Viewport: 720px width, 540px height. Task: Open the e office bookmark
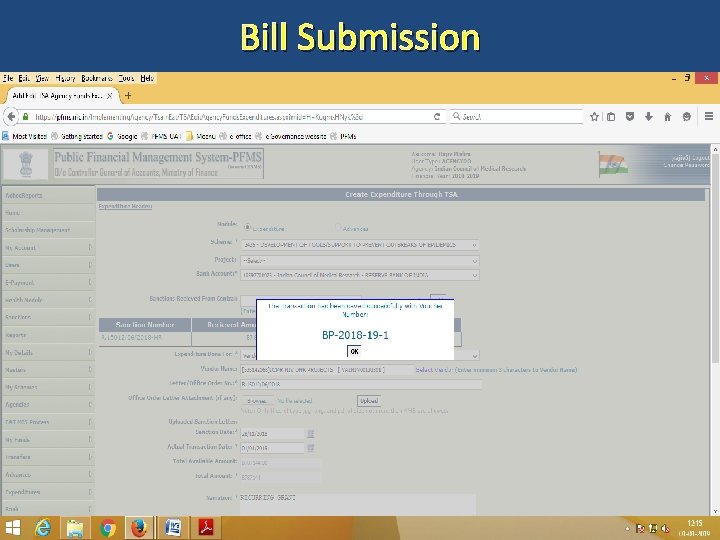pyautogui.click(x=235, y=136)
